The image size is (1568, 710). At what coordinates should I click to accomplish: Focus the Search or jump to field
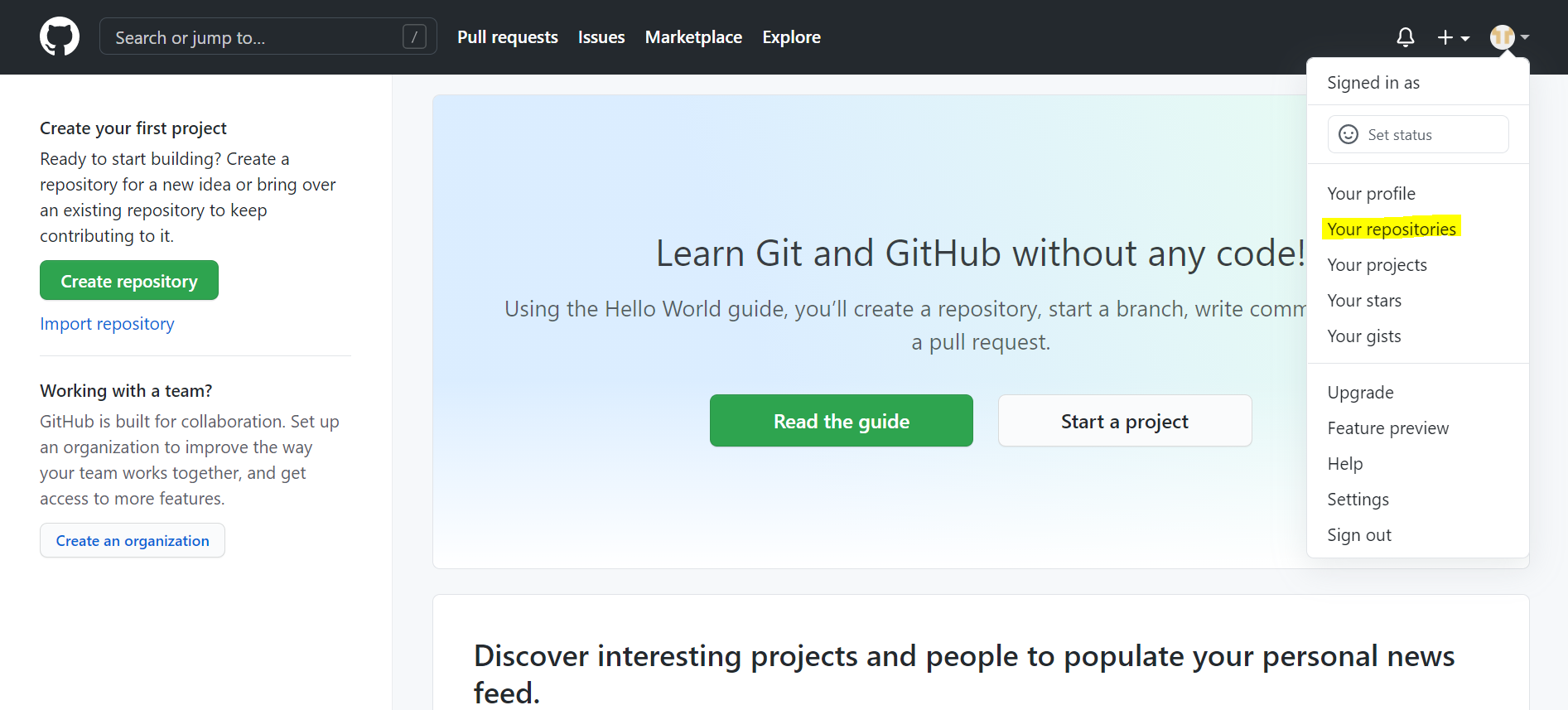(268, 37)
